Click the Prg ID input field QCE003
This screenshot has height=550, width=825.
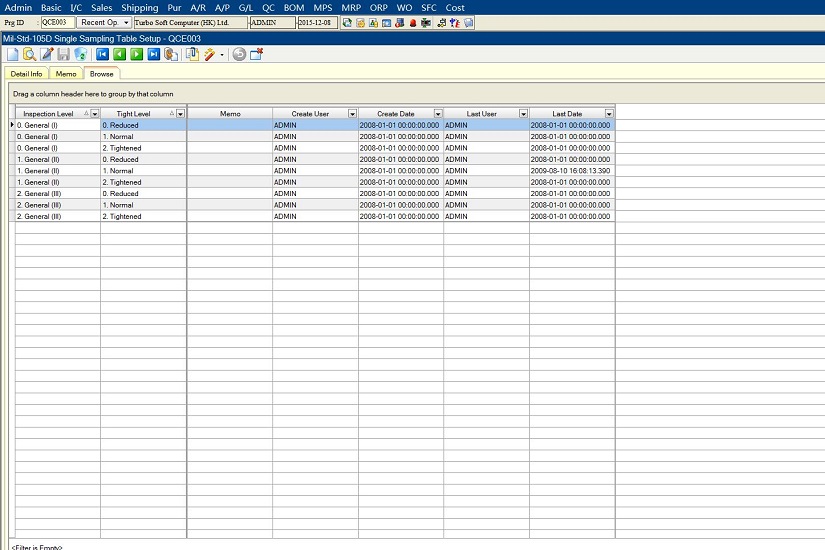[x=58, y=23]
